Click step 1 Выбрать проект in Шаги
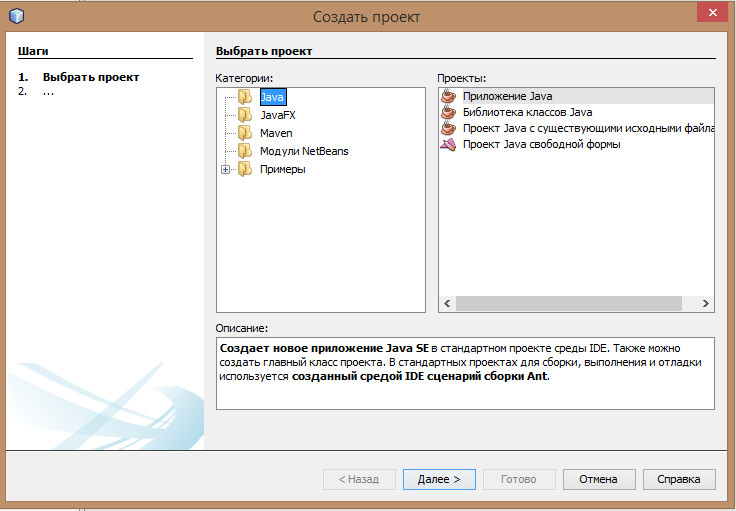Image resolution: width=736 pixels, height=511 pixels. (91, 77)
